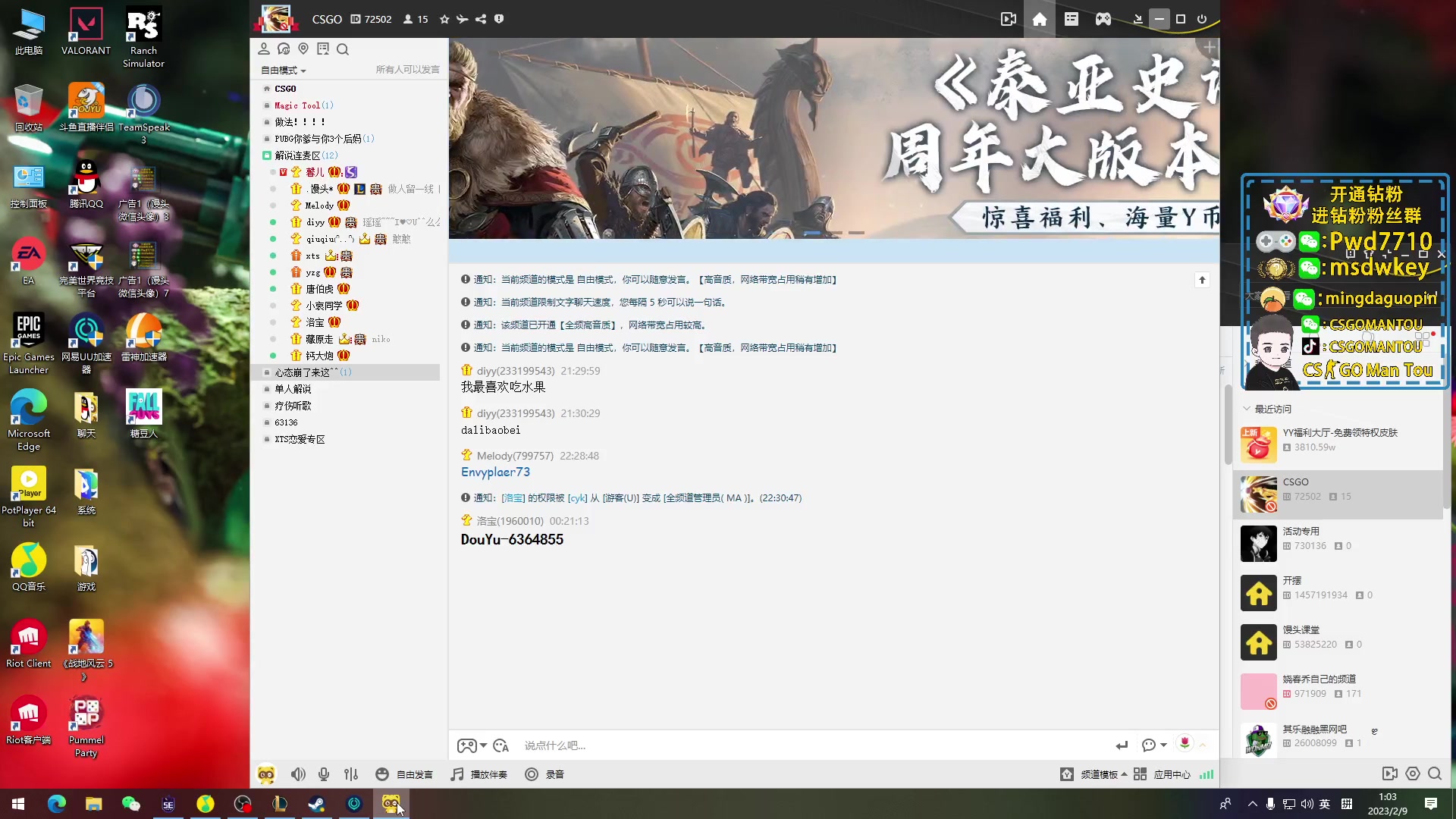This screenshot has height=819, width=1456.
Task: Collapse the 最近访问 section
Action: pyautogui.click(x=1246, y=408)
